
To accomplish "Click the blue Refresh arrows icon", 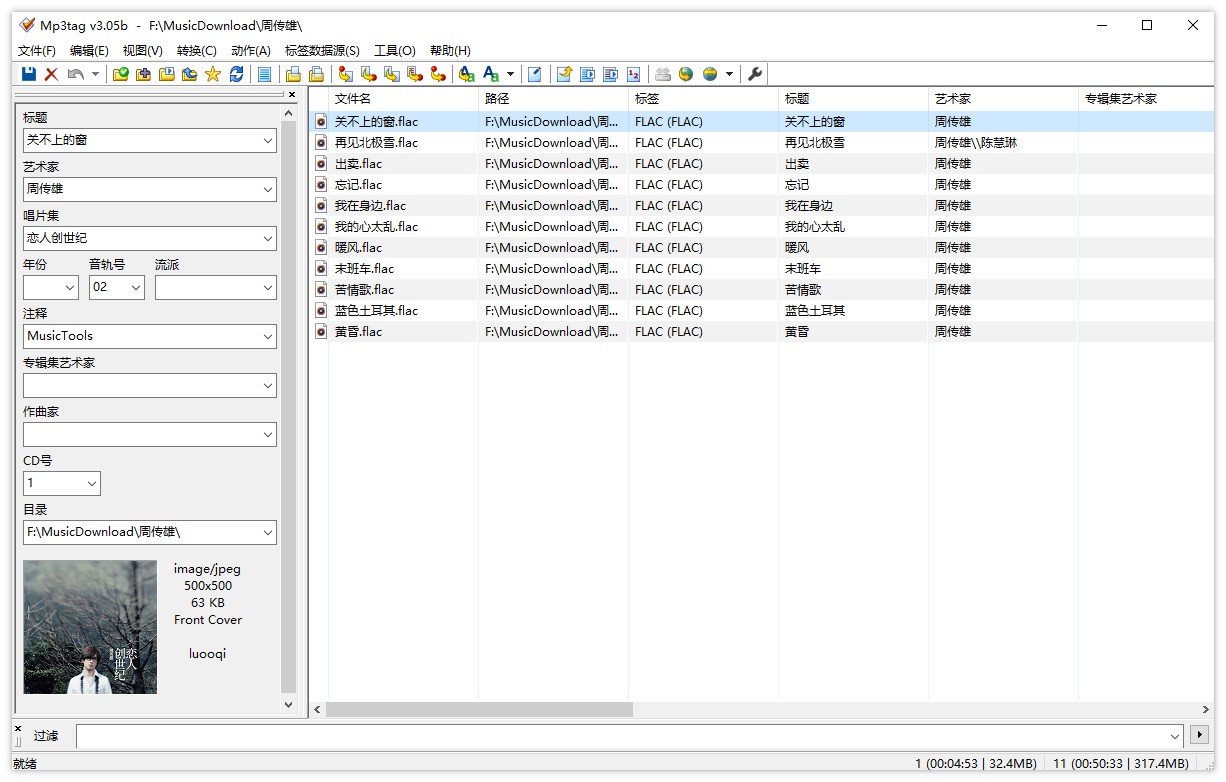I will tap(236, 74).
